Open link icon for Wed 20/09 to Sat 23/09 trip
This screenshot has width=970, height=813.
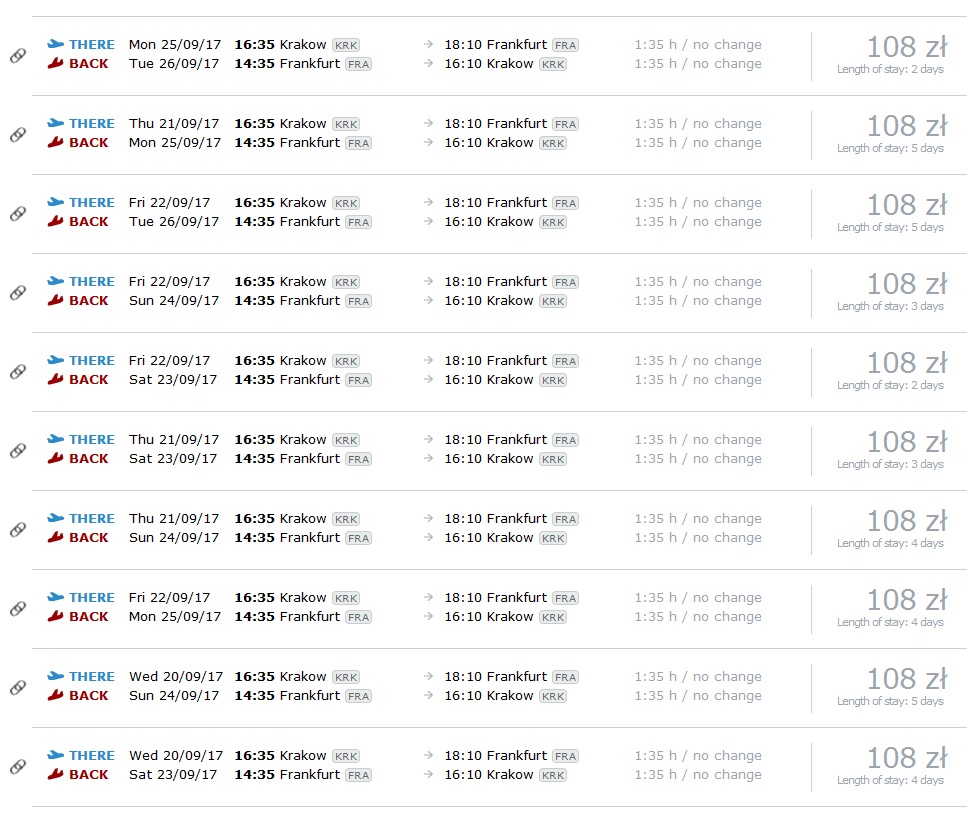pos(18,767)
